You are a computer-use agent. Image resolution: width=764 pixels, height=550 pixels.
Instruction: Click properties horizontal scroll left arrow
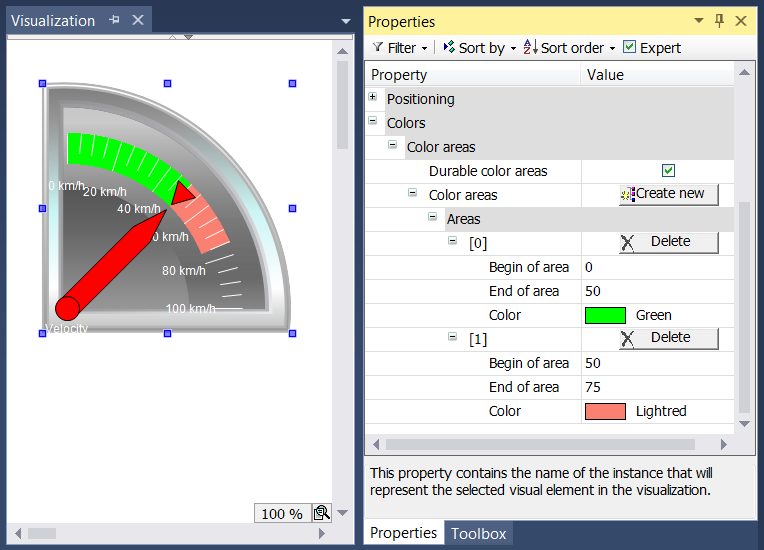coord(376,444)
